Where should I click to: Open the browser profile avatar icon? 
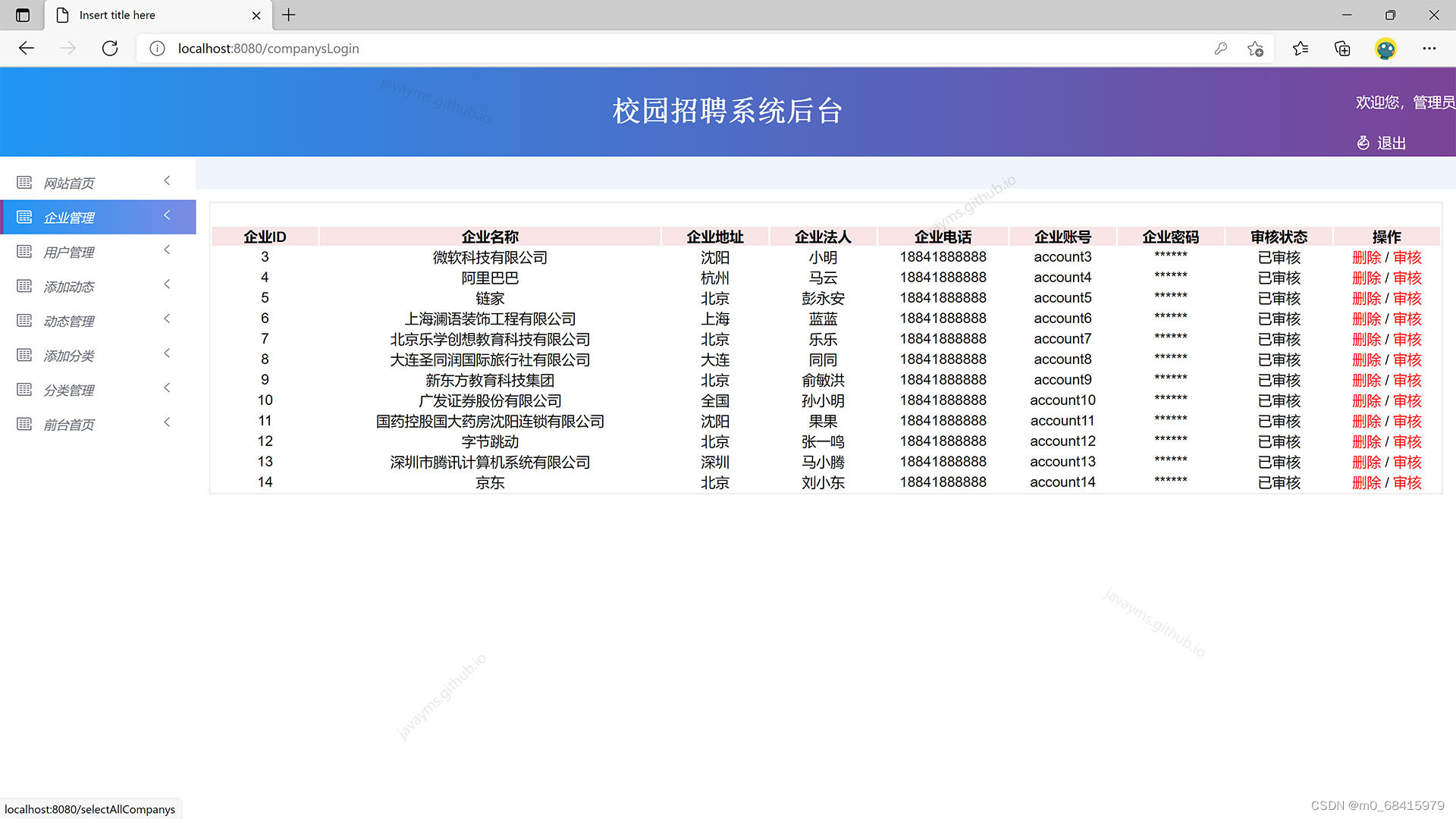pos(1386,48)
